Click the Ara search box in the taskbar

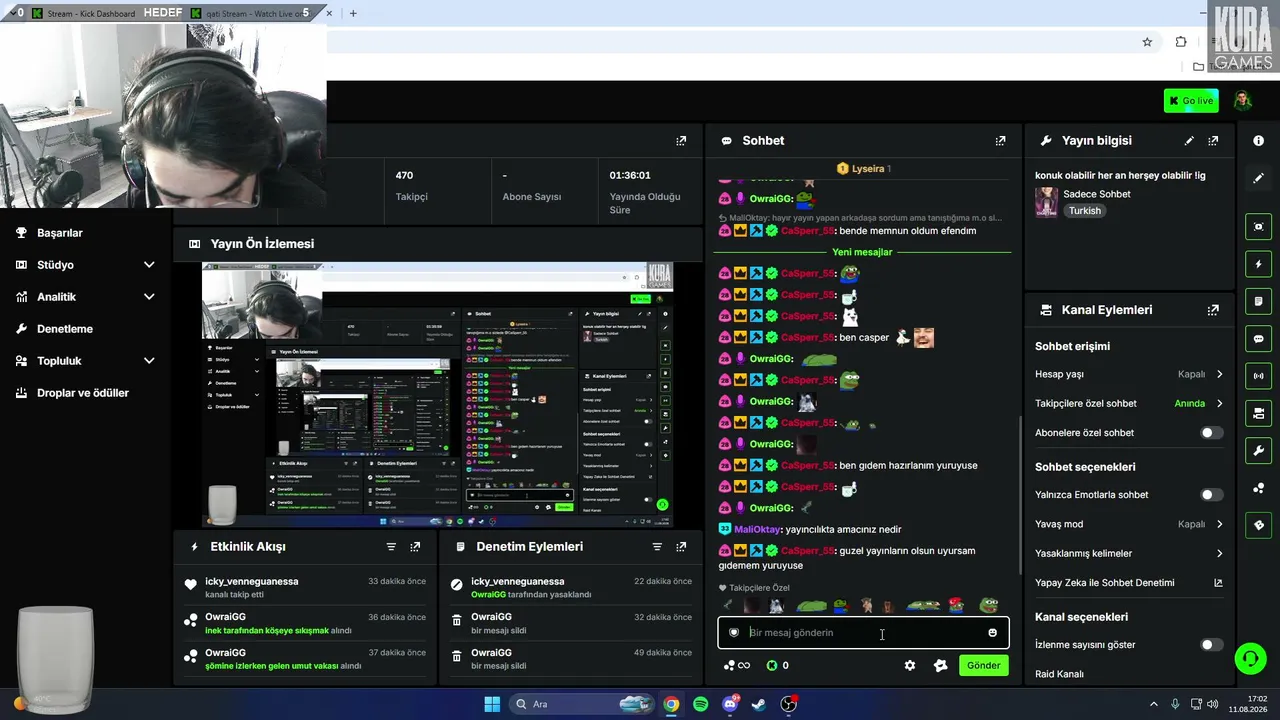tap(580, 704)
